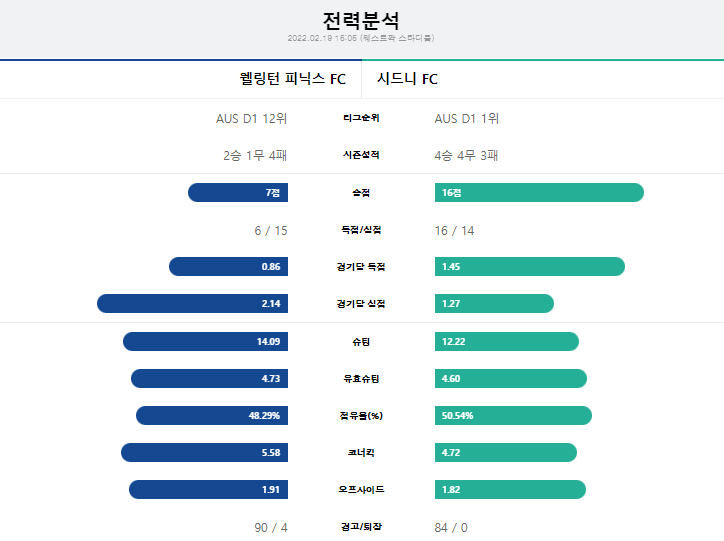Click the green 1.45 goals-per-game bar
The image size is (724, 541).
pos(530,266)
